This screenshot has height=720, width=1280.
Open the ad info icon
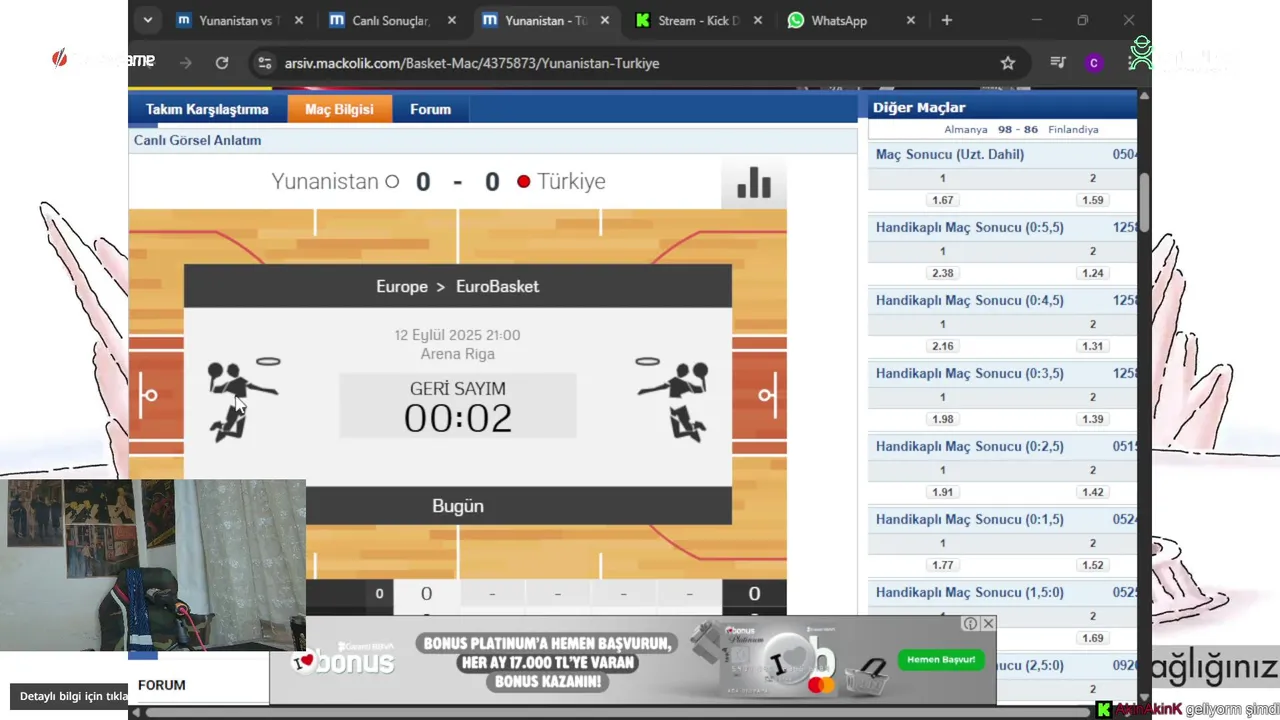tap(970, 623)
